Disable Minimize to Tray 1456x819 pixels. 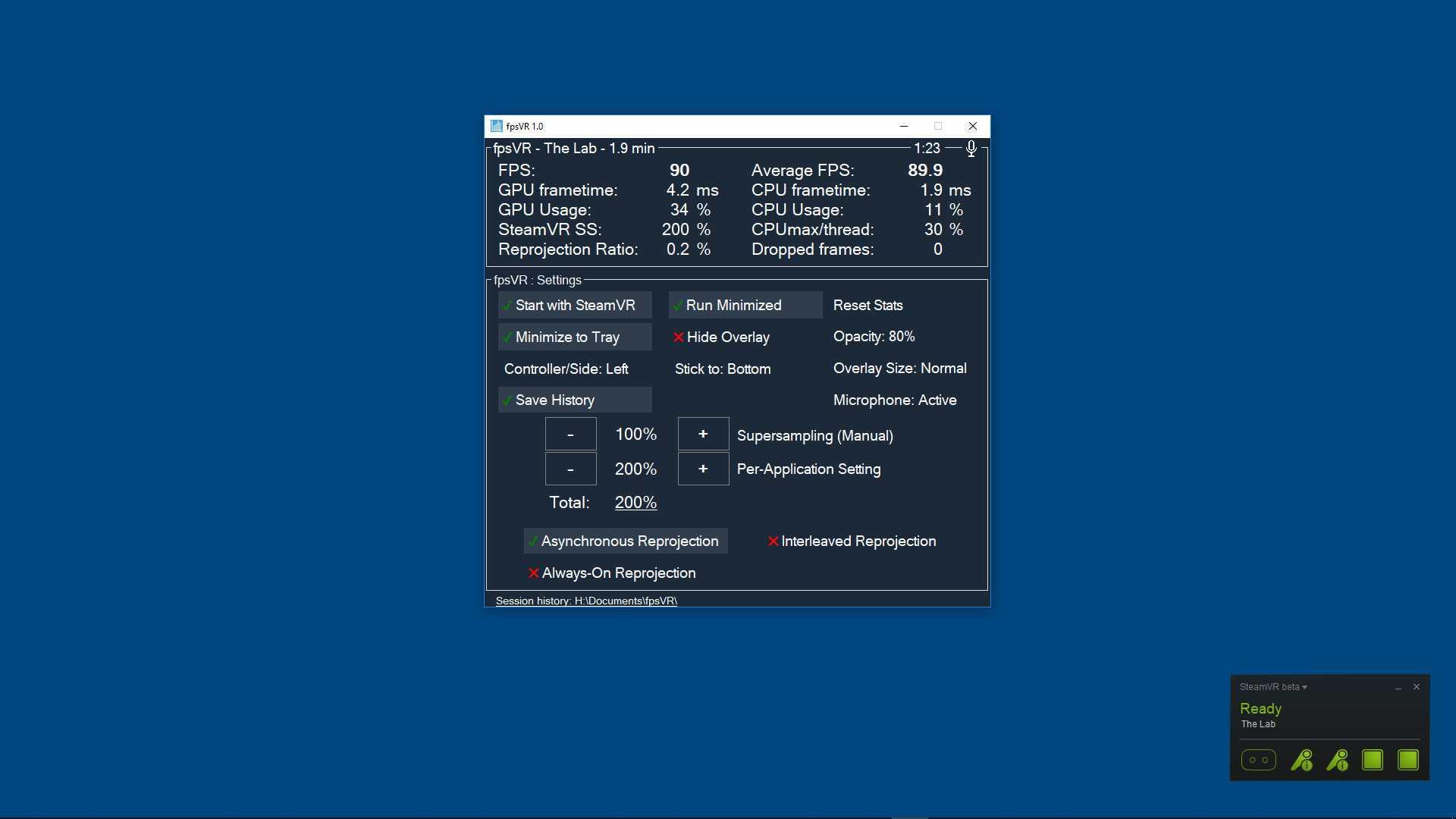(575, 337)
